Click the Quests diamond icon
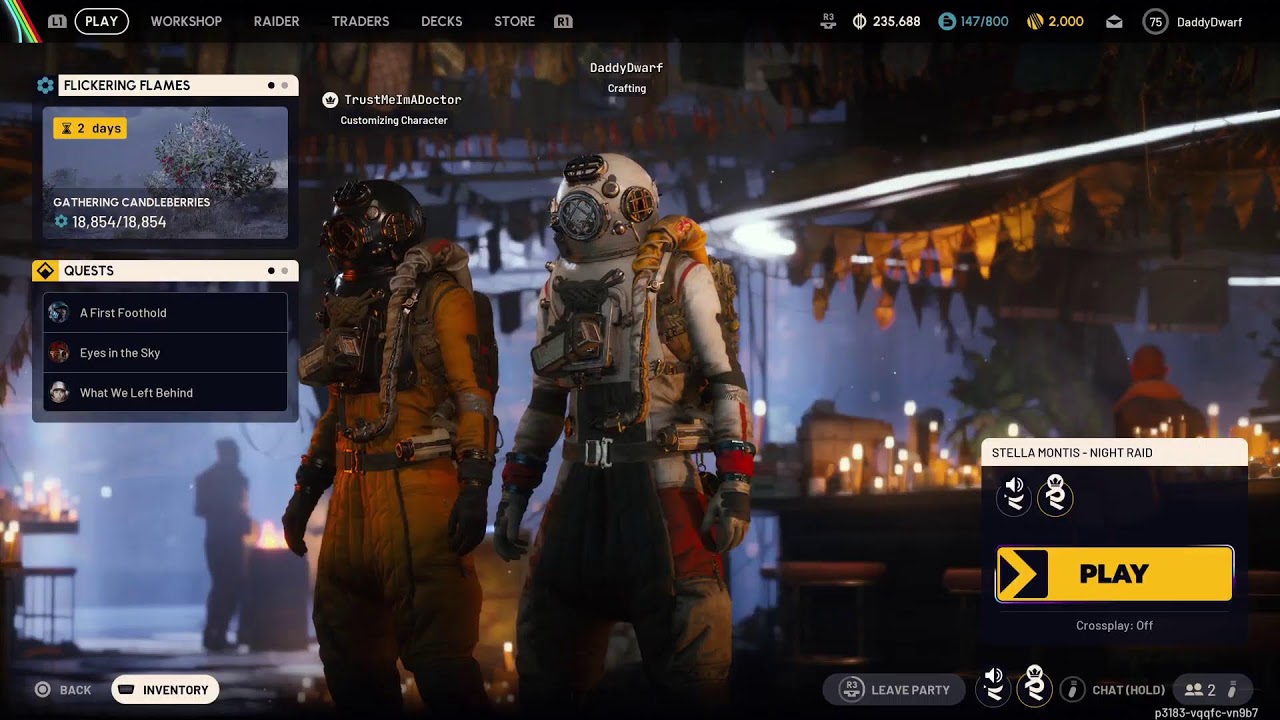Viewport: 1280px width, 720px height. point(45,271)
